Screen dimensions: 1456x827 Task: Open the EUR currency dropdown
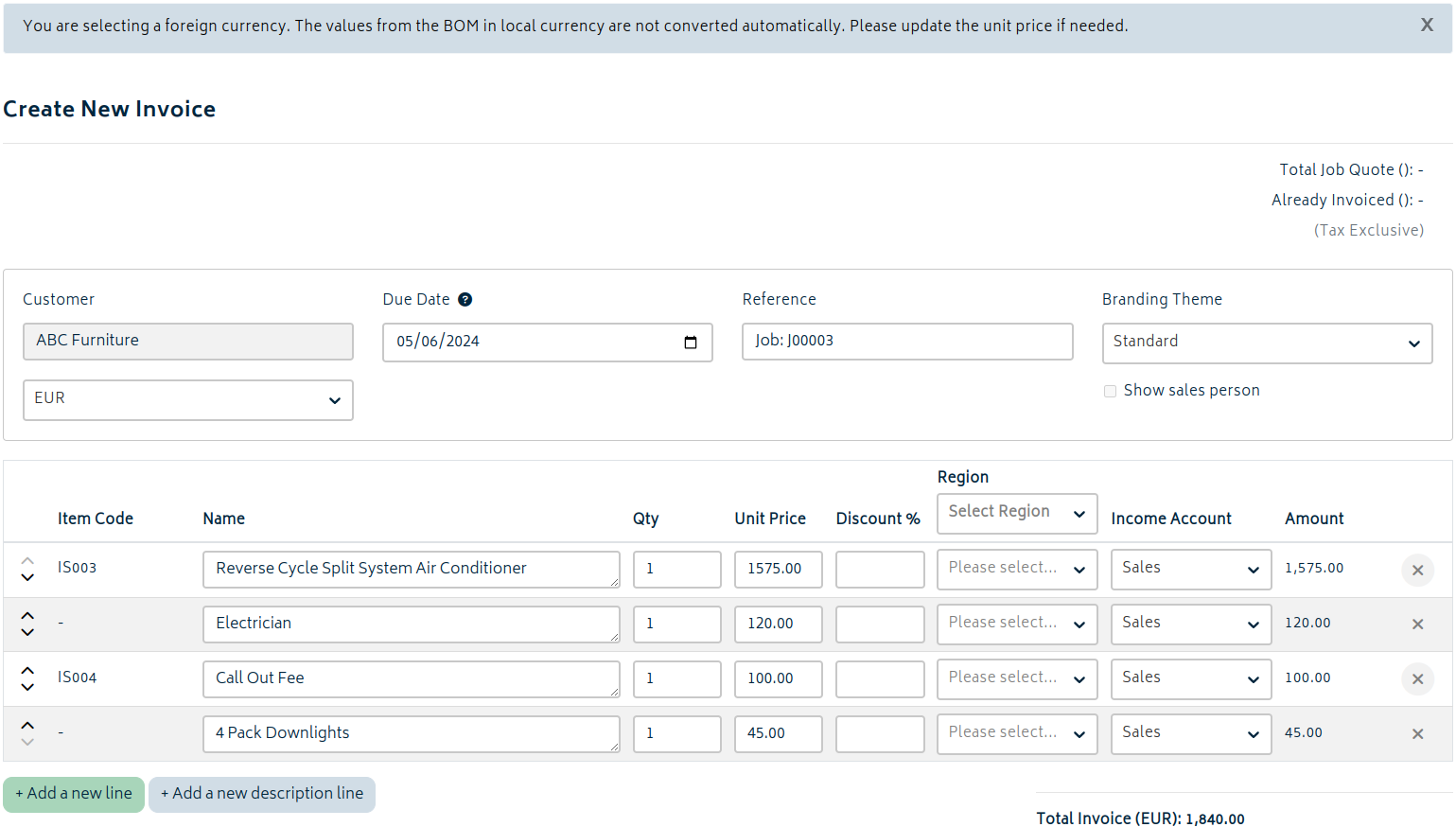(x=188, y=400)
